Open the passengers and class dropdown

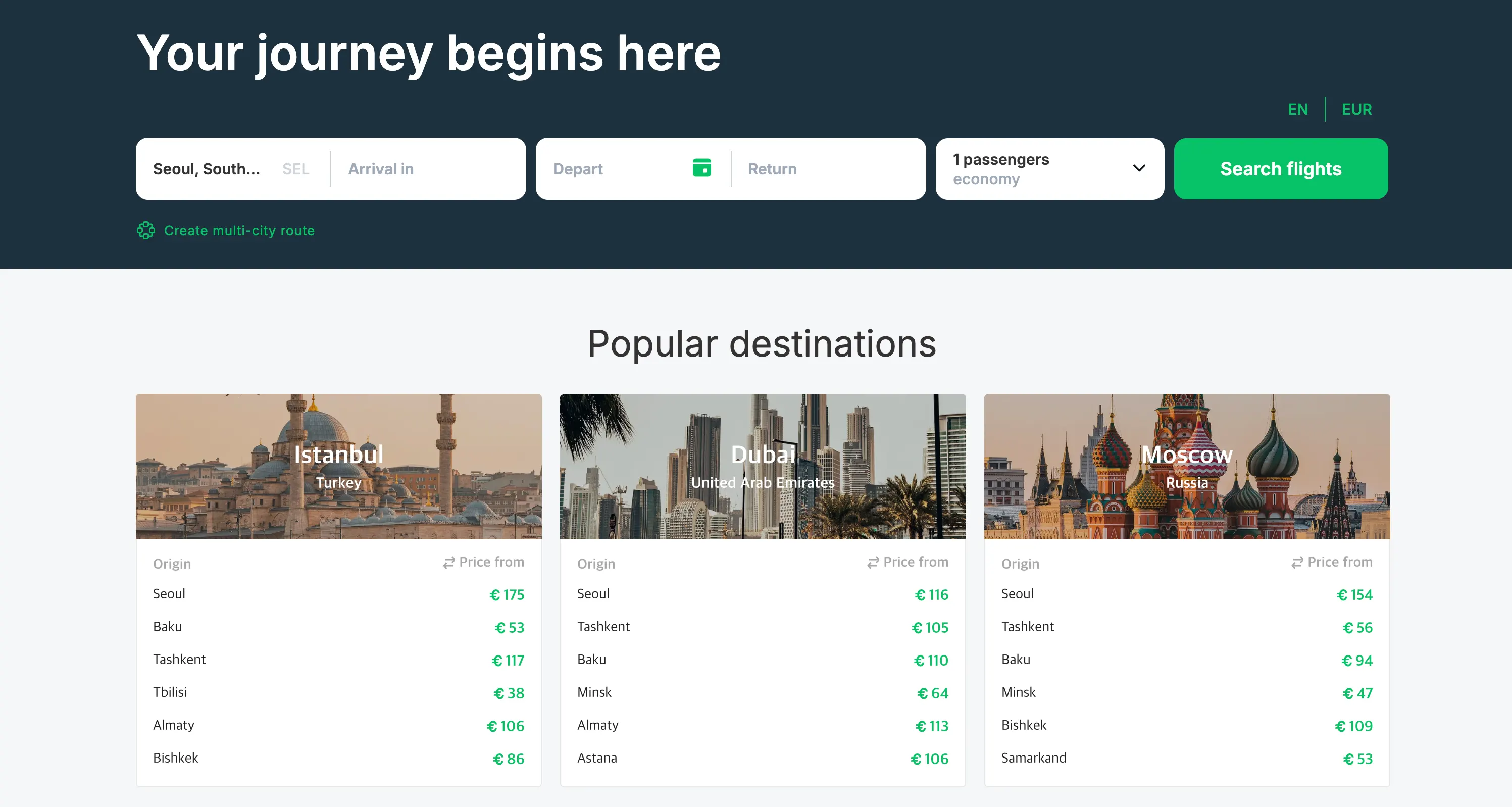tap(1050, 169)
